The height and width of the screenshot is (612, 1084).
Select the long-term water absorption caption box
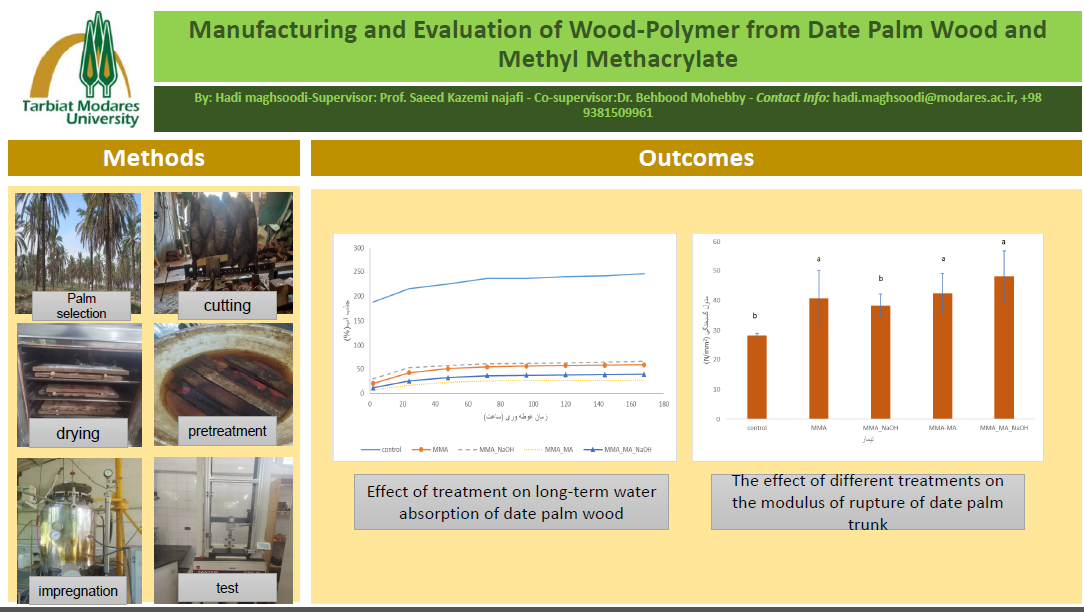(511, 502)
